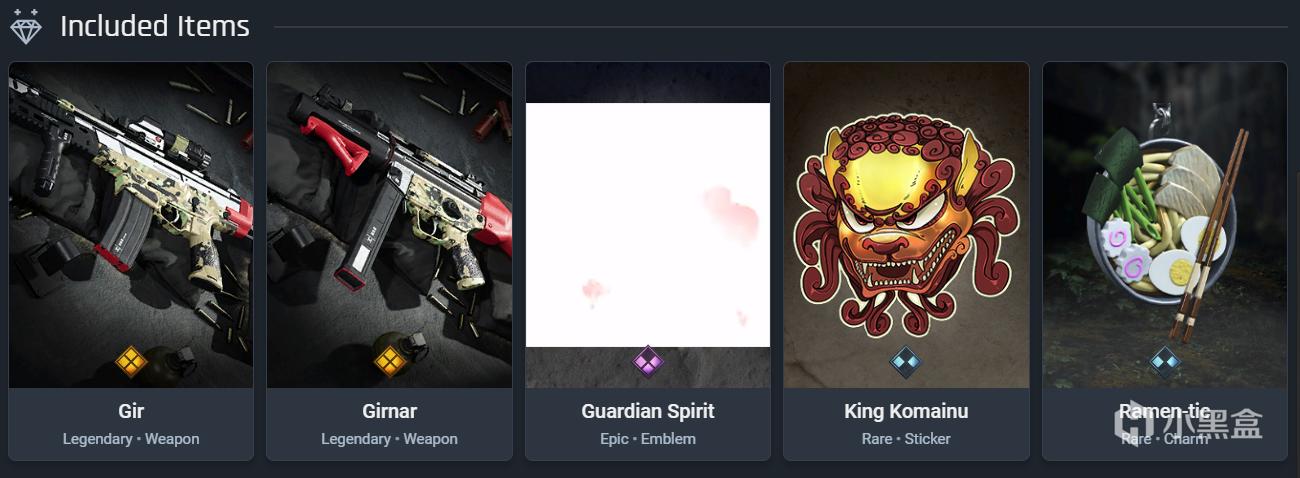Open the King Komainu sticker artwork

[906, 225]
